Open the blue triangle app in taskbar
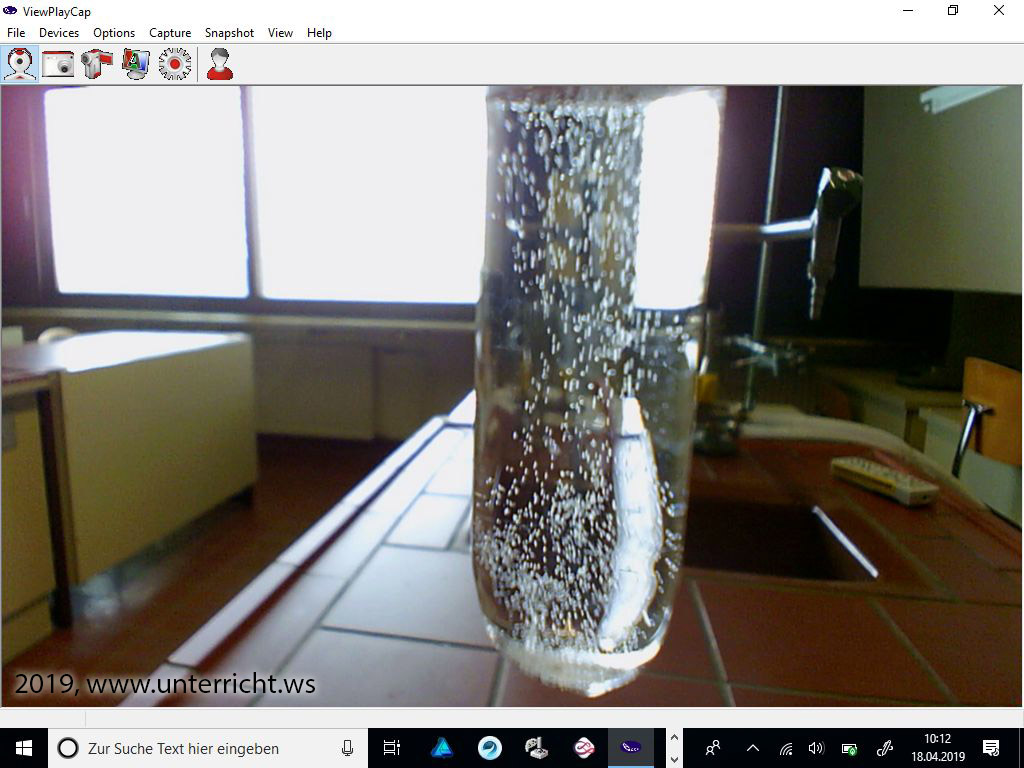The width and height of the screenshot is (1024, 768). point(442,748)
